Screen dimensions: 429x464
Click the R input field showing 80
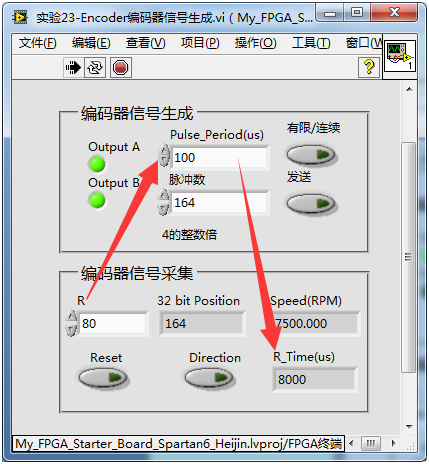[x=113, y=323]
